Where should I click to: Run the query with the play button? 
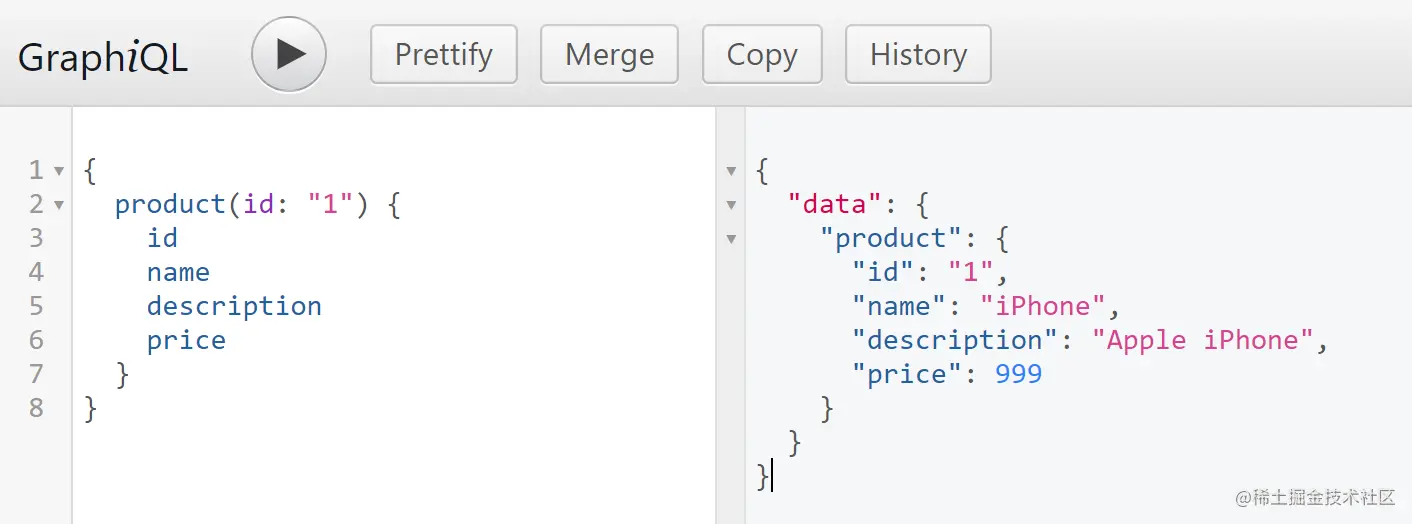pyautogui.click(x=288, y=54)
